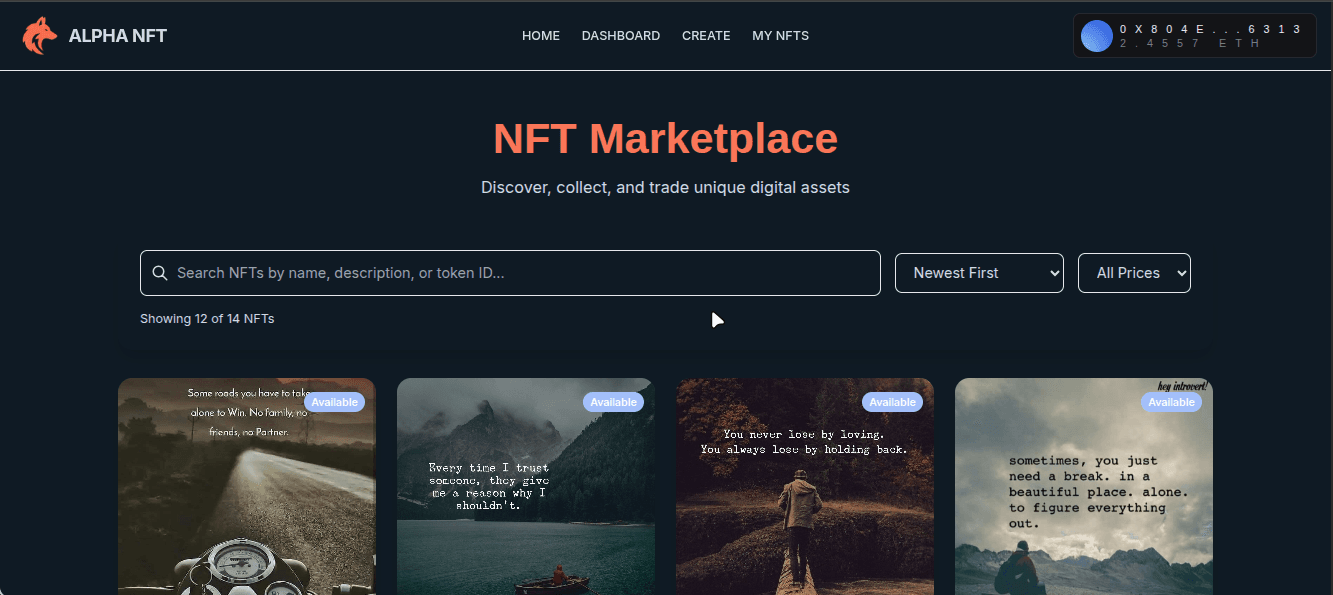Click the Available badge on the hey introvert NFT
The image size is (1333, 595).
[x=1171, y=401]
